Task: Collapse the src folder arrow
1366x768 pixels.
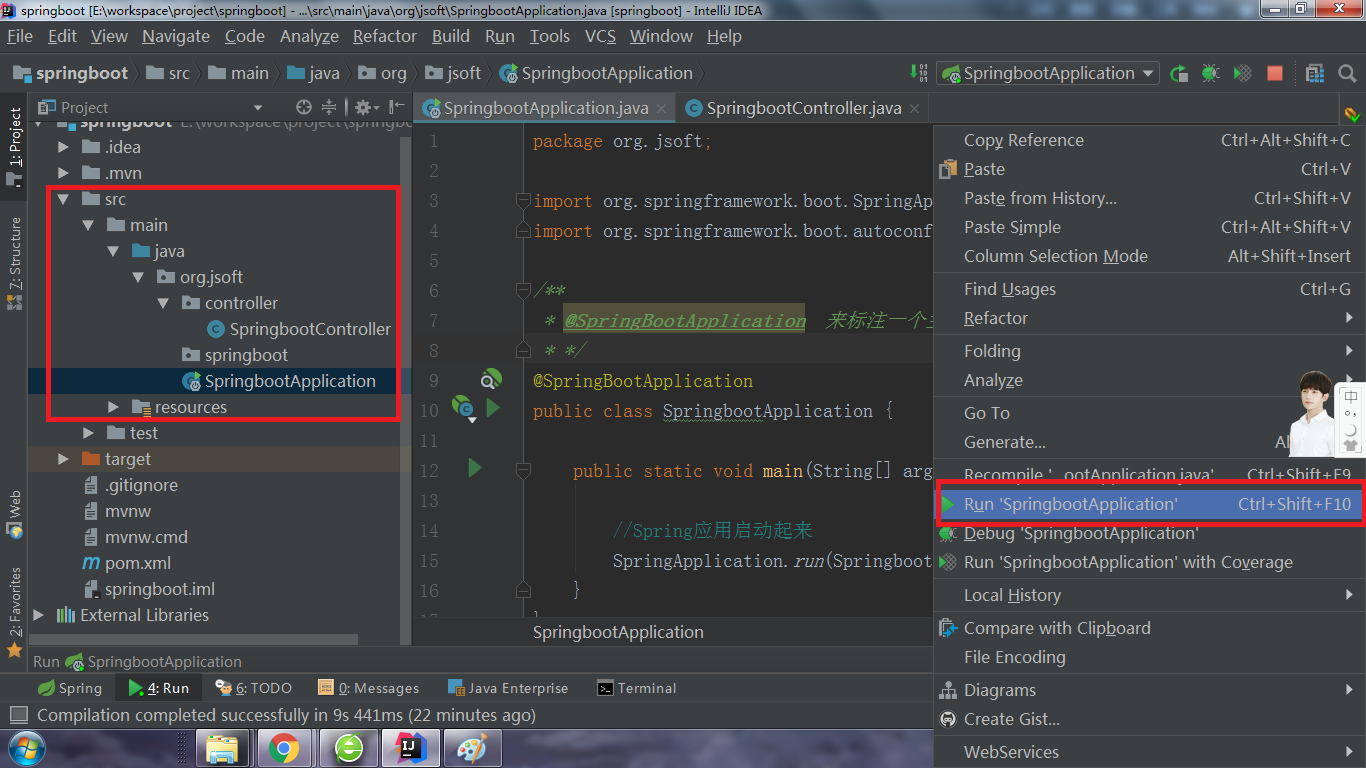Action: click(64, 199)
